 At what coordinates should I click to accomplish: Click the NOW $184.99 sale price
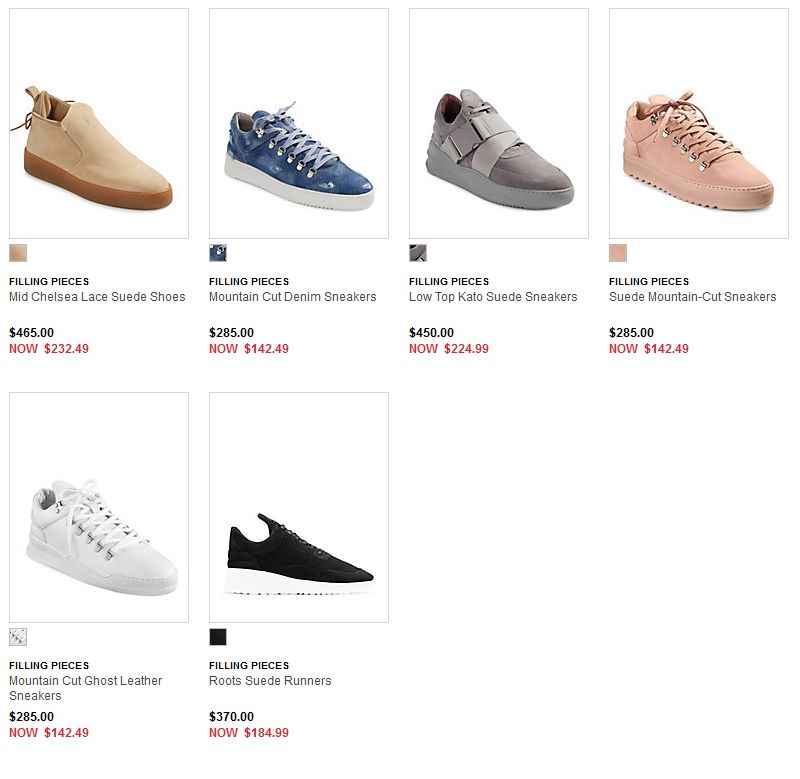249,733
